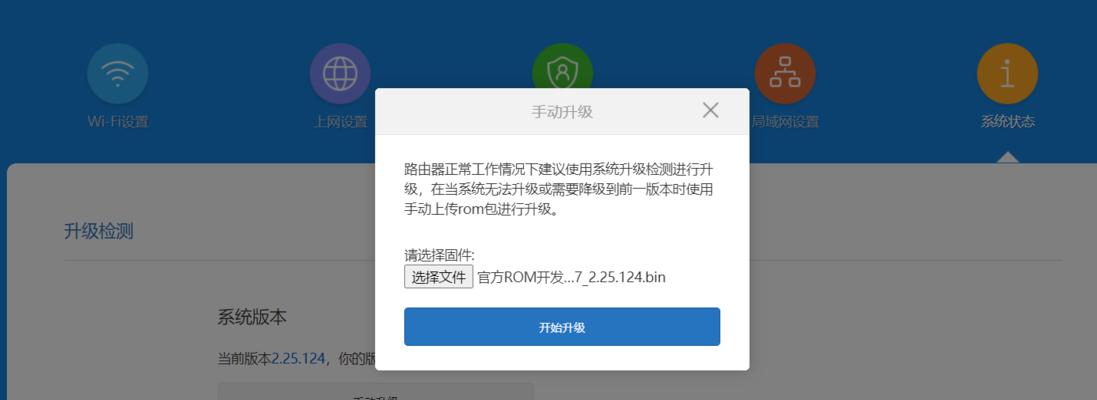Switch to the Wi-Fi设置 tab label
The image size is (1097, 400).
[x=118, y=122]
